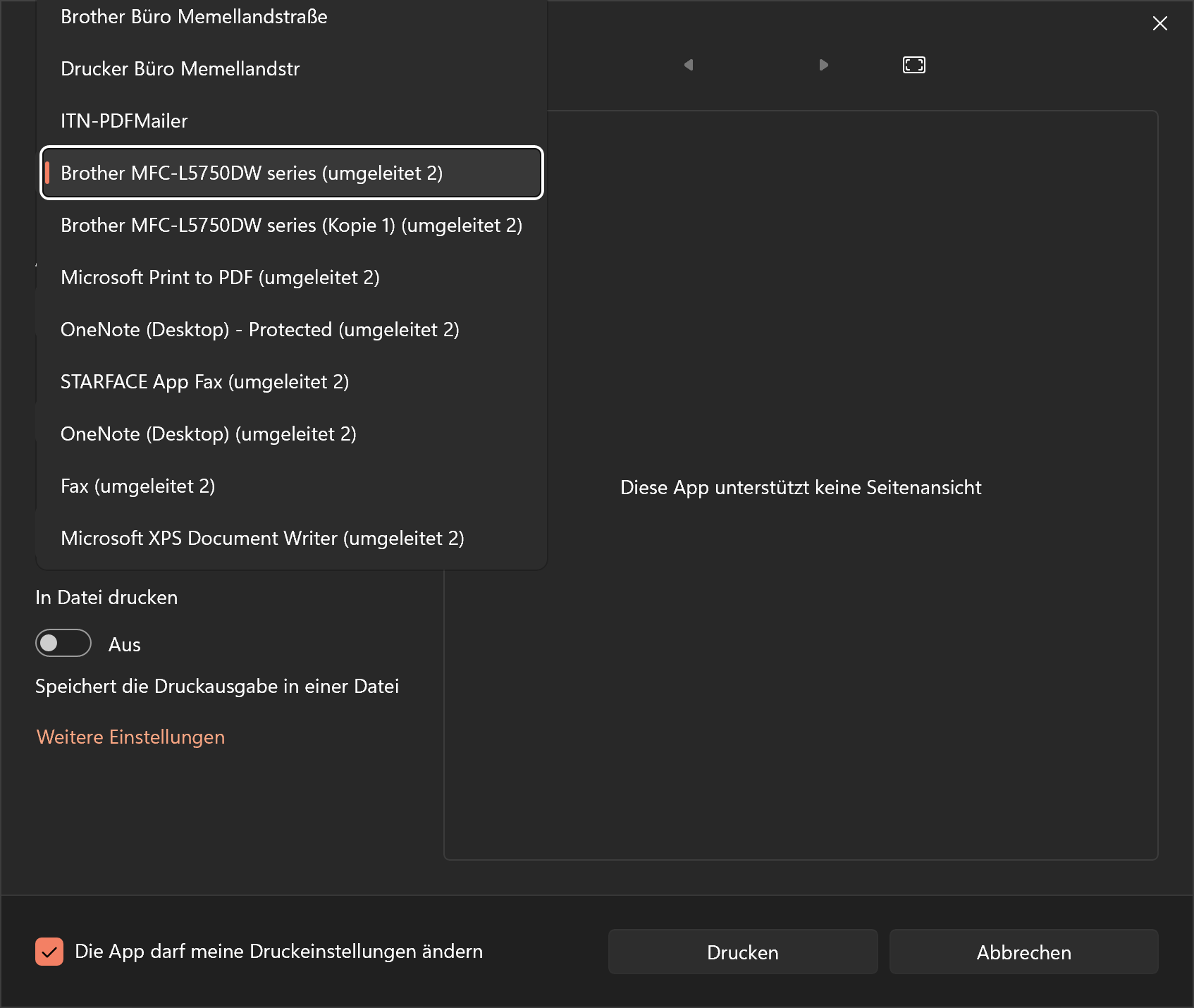Screen dimensions: 1194x1008
Task: Toggle fit-to-page preview icon
Action: point(914,65)
